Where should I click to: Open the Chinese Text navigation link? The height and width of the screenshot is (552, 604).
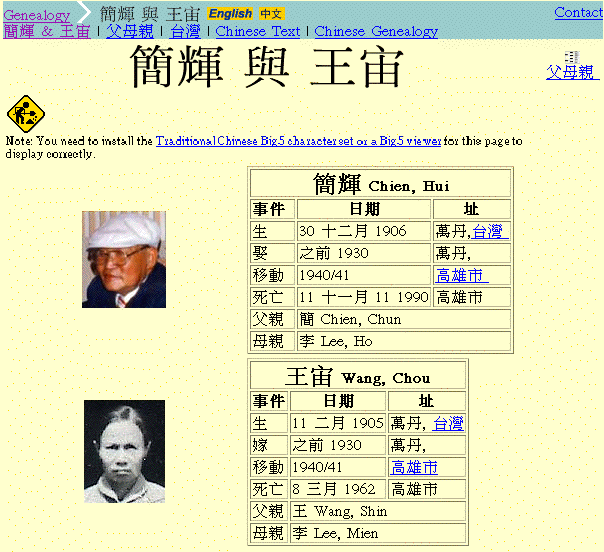257,31
